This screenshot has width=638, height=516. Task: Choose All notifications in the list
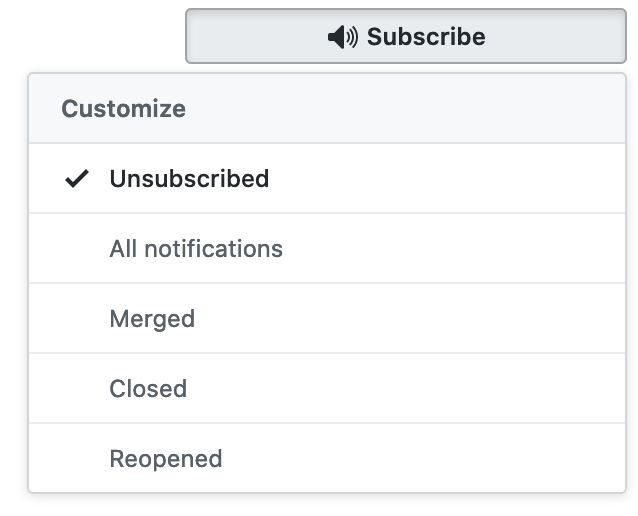tap(196, 249)
